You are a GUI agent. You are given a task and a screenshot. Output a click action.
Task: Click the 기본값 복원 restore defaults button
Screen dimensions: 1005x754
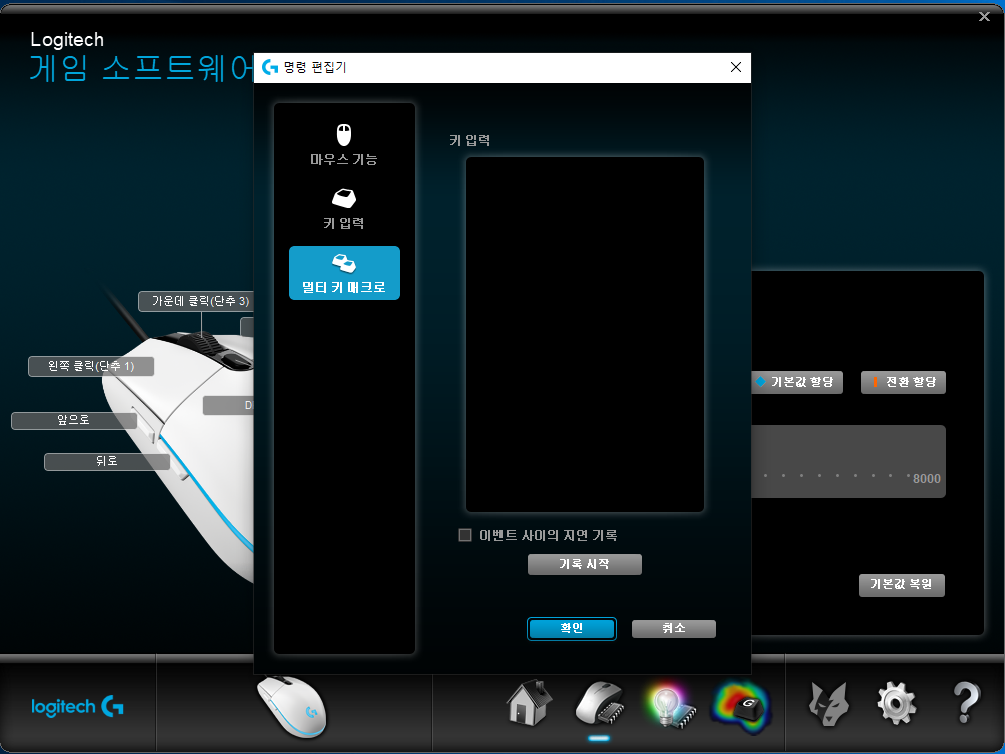point(902,585)
